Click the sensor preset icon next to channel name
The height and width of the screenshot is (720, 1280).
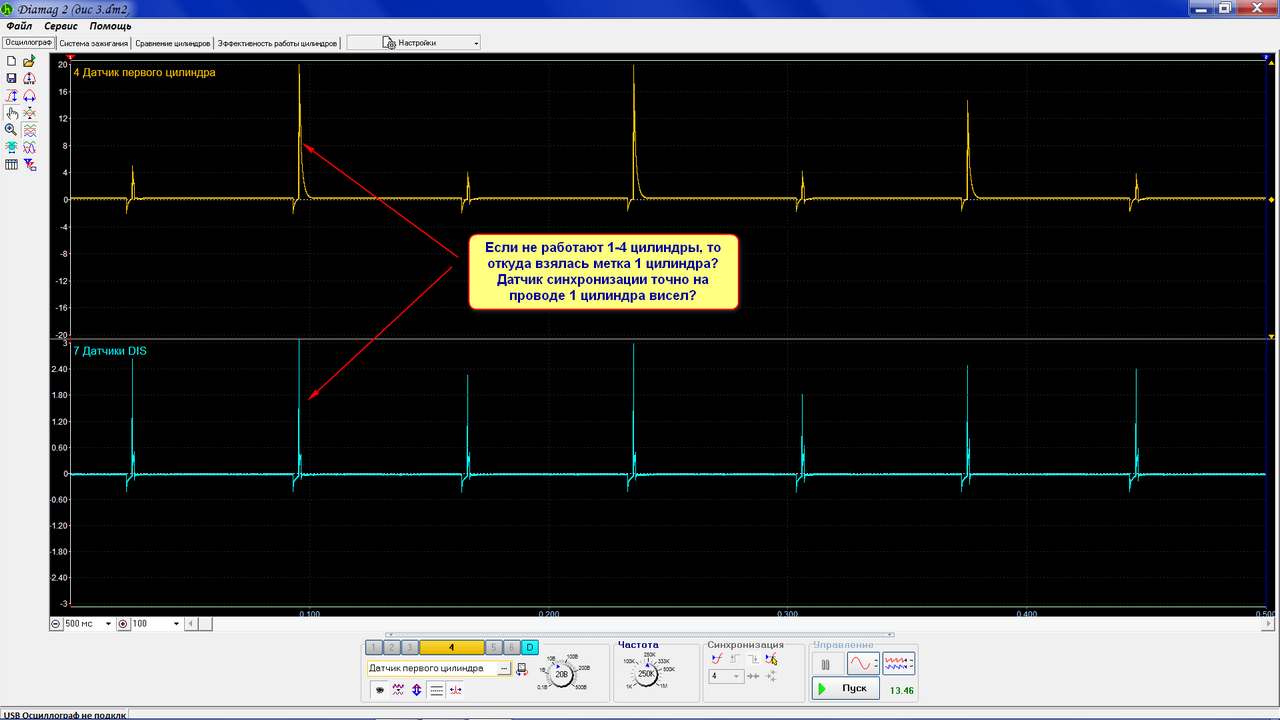point(521,669)
